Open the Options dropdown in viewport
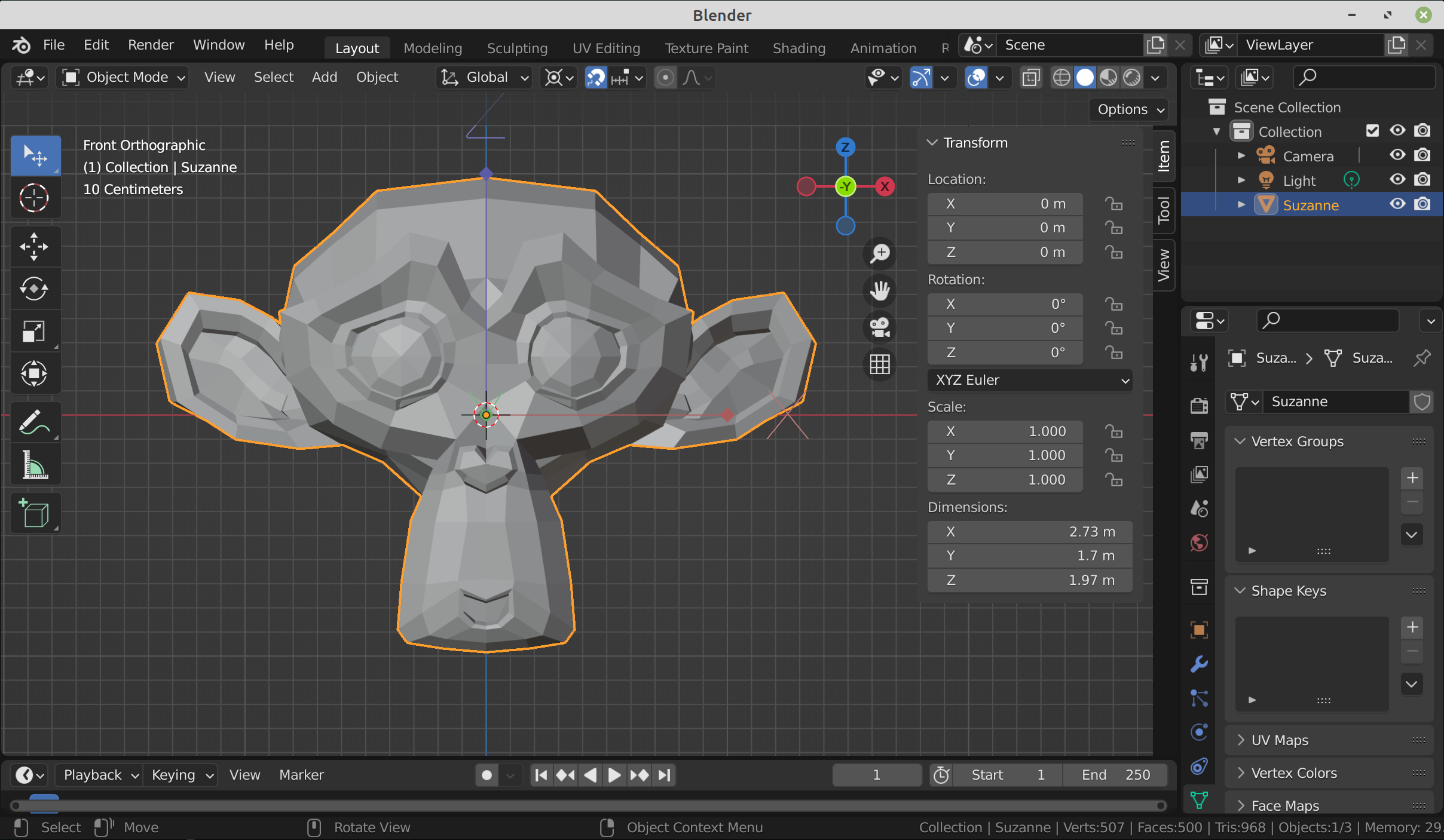This screenshot has width=1444, height=840. pos(1128,110)
